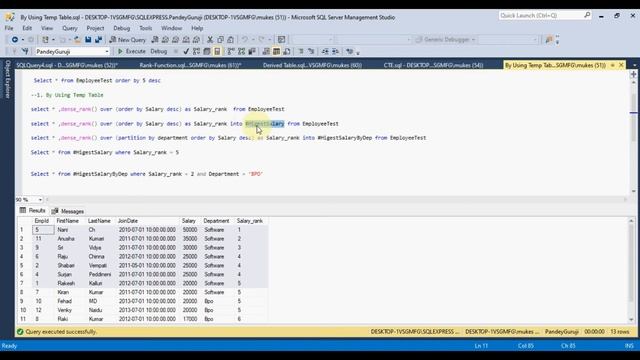Display Estimated Execution Plan icon
The height and width of the screenshot is (360, 640).
tap(196, 51)
